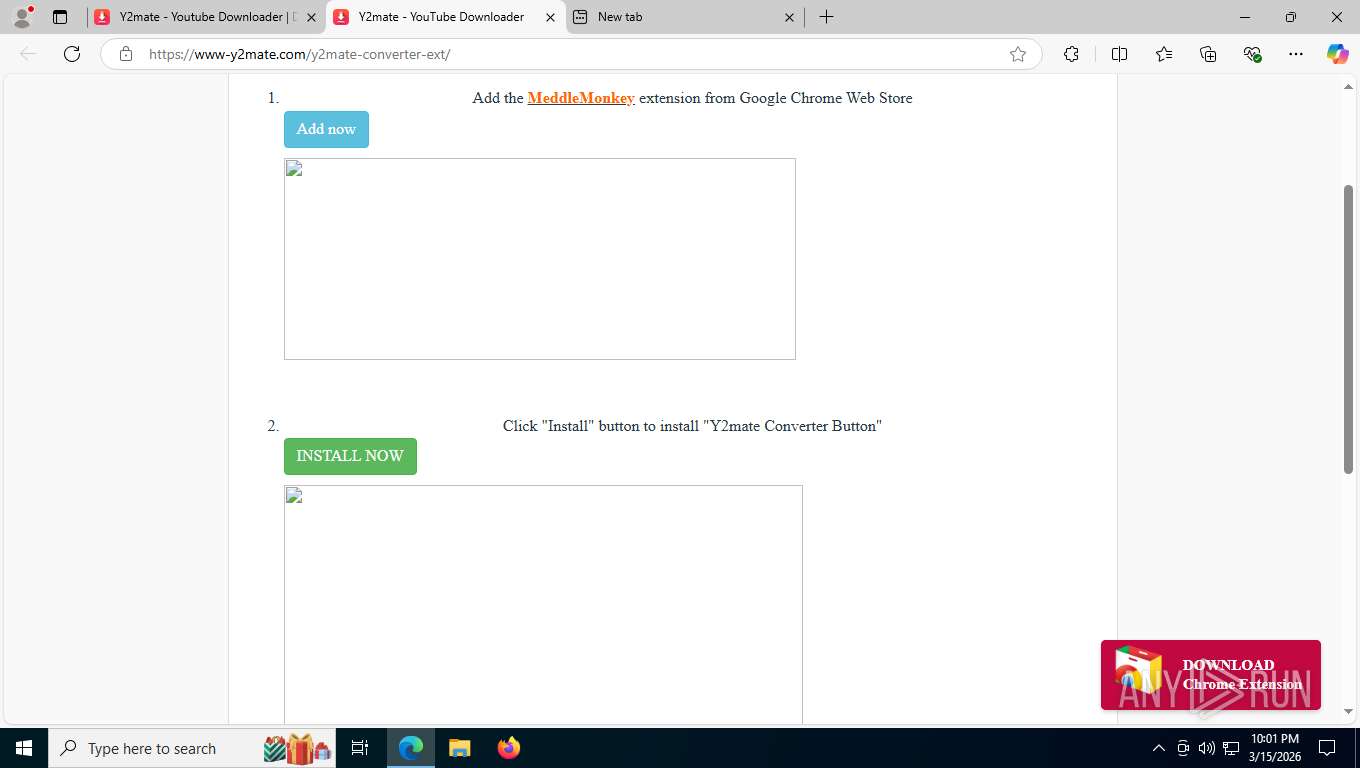Switch to the New tab

684,17
